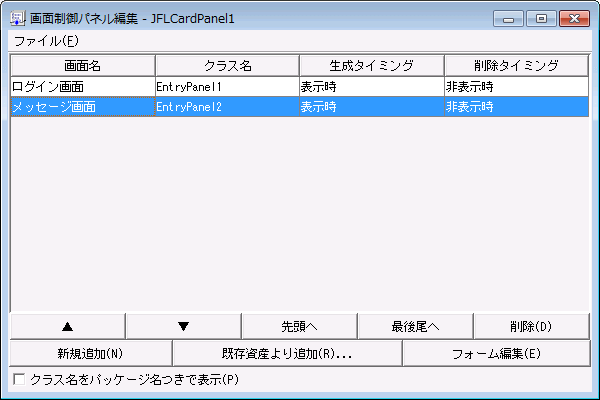Click the 生成タイミング column header
Screen dimensions: 600x400
tap(372, 65)
